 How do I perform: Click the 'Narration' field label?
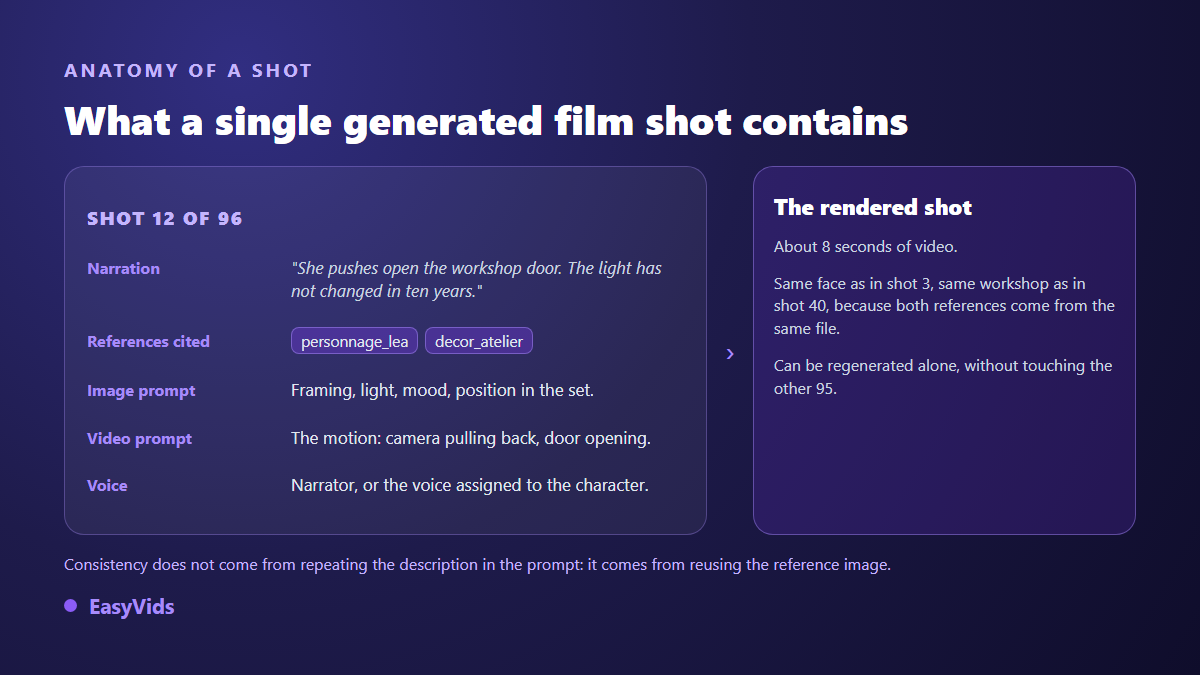point(123,268)
